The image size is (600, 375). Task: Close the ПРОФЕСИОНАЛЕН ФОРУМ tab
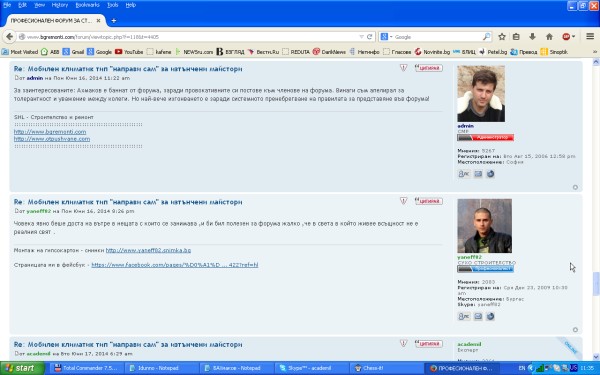click(x=98, y=20)
